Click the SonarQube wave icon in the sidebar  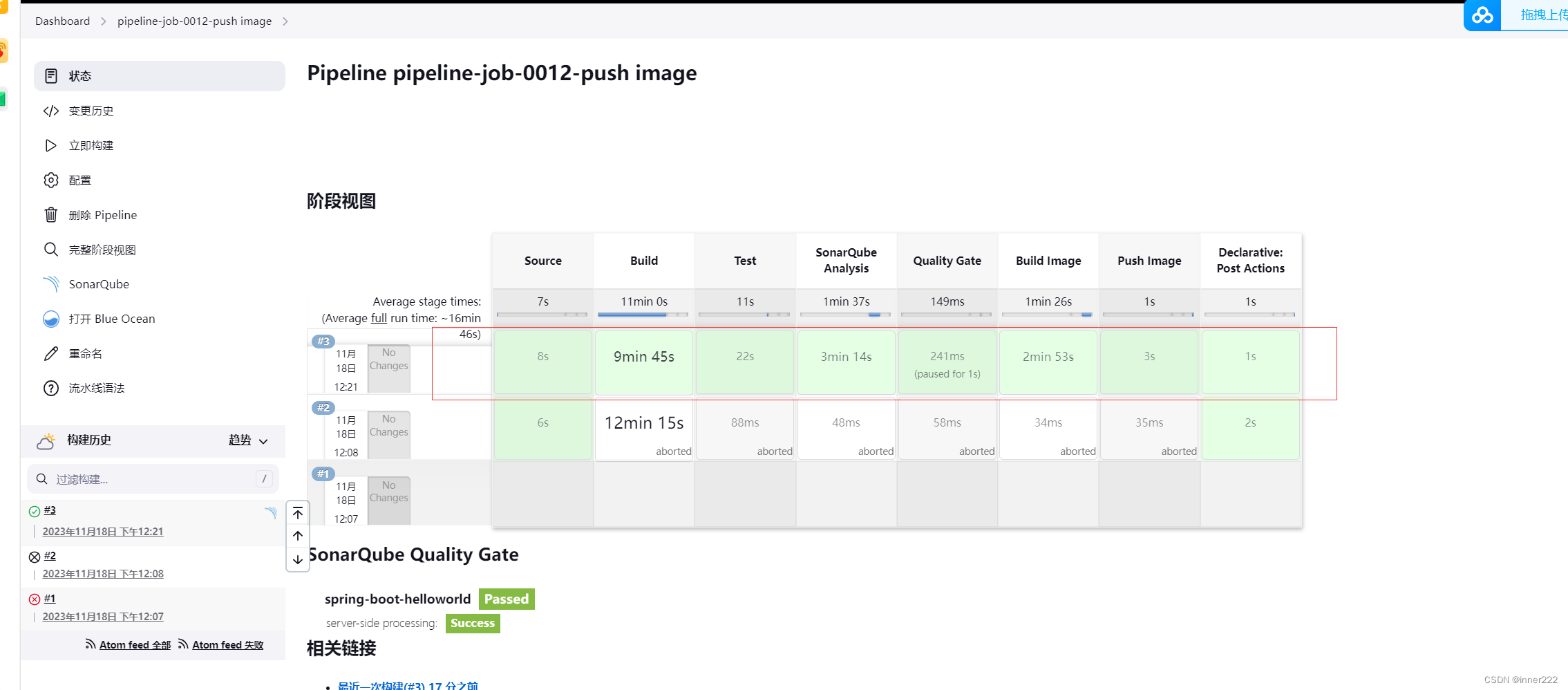click(51, 284)
